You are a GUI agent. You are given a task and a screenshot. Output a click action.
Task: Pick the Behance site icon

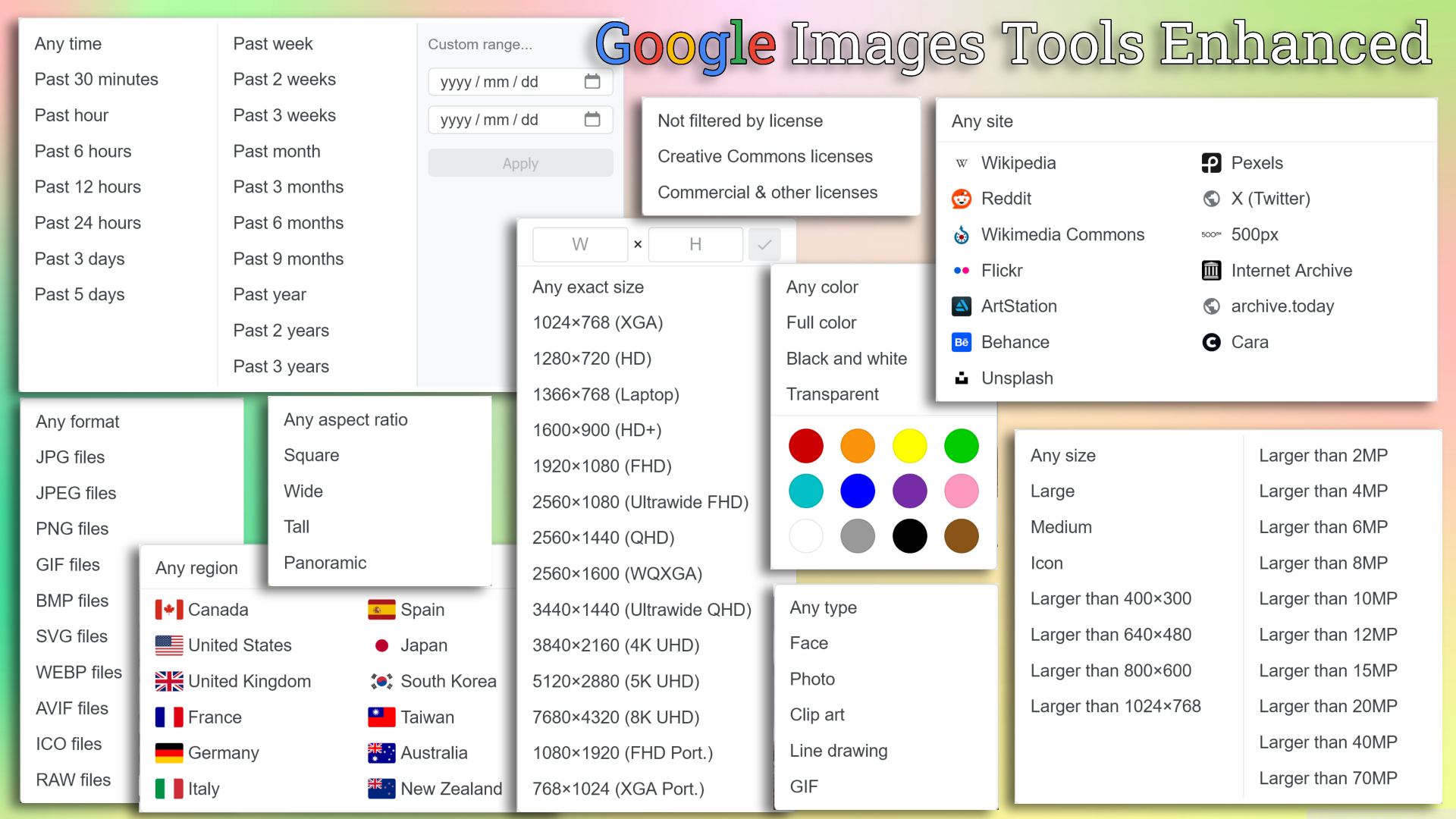[x=961, y=342]
